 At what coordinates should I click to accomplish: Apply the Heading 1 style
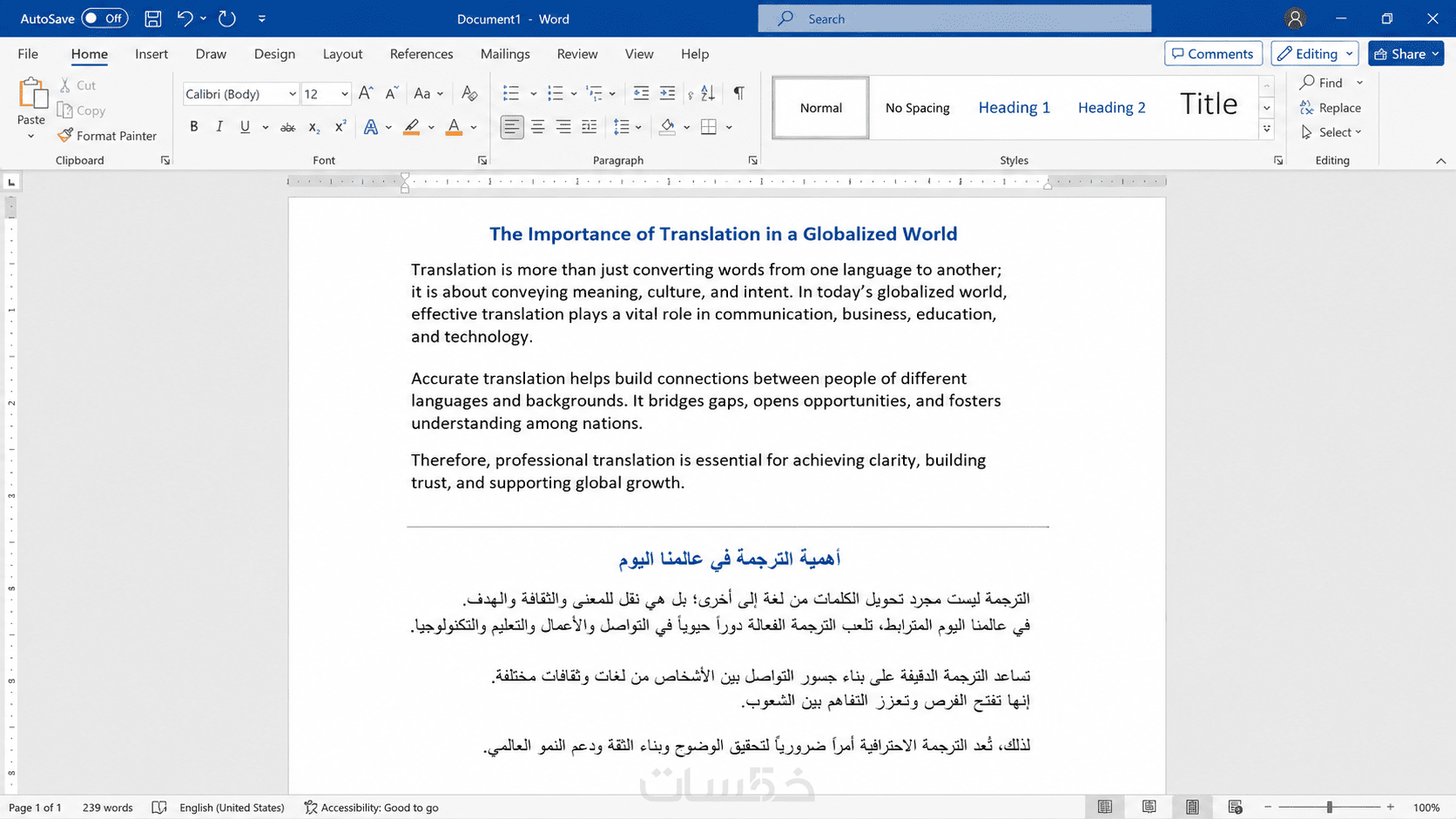(1014, 108)
